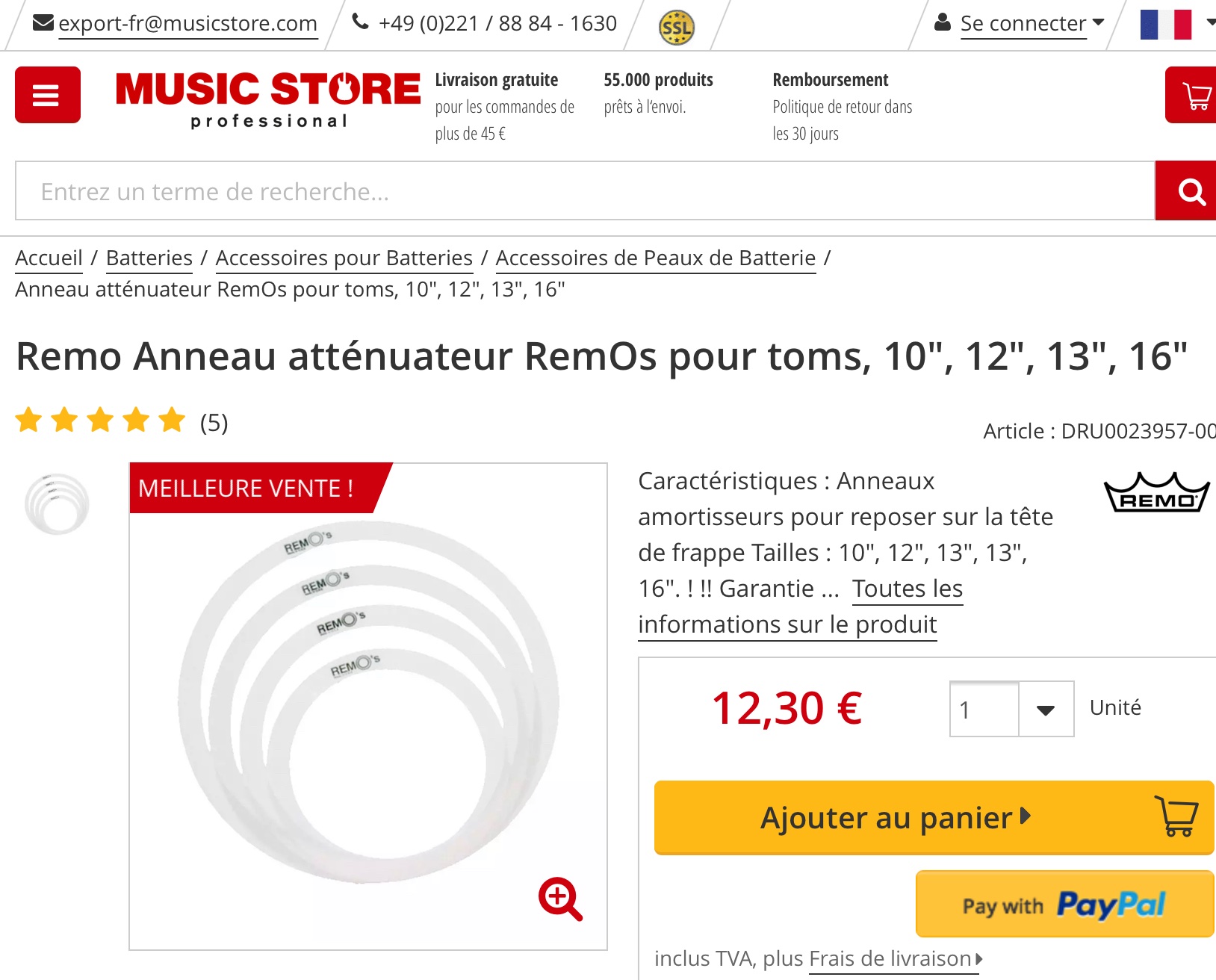The image size is (1216, 980).
Task: Select the small product thumbnail image
Action: coord(57,503)
